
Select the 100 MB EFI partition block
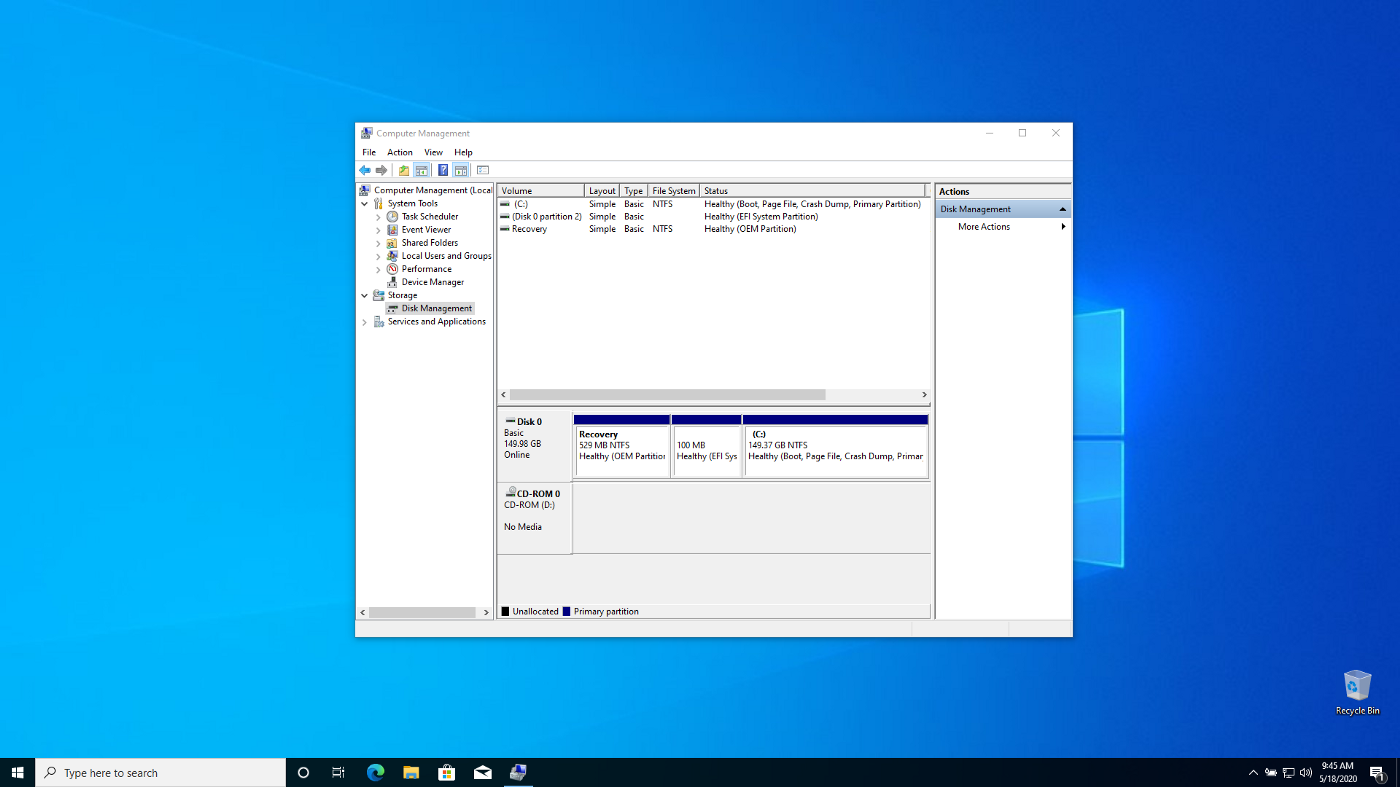click(707, 446)
